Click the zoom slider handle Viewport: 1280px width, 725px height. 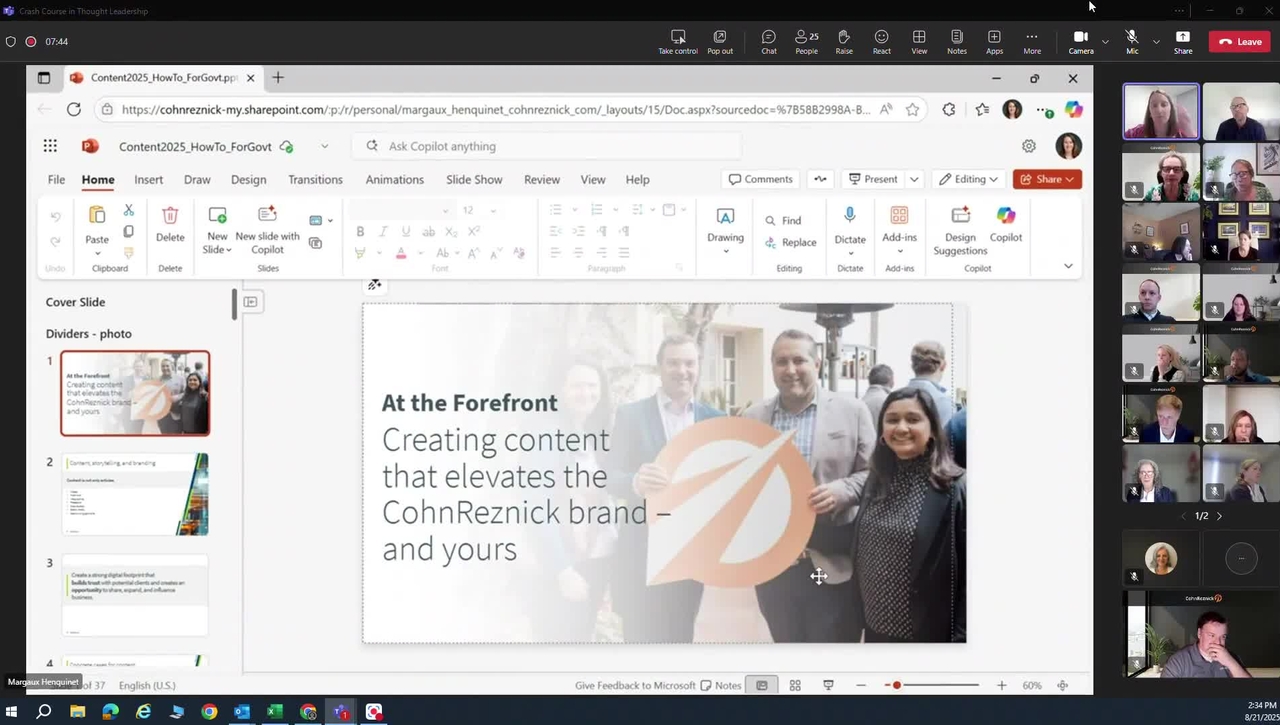[x=897, y=685]
